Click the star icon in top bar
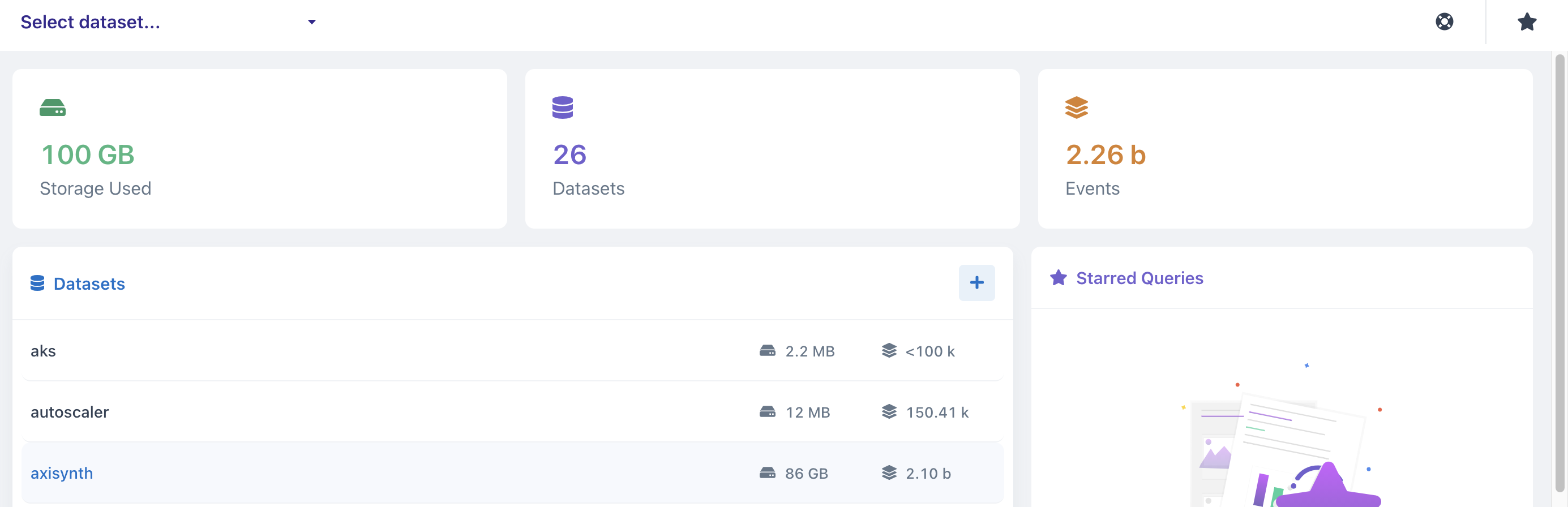 (1527, 22)
